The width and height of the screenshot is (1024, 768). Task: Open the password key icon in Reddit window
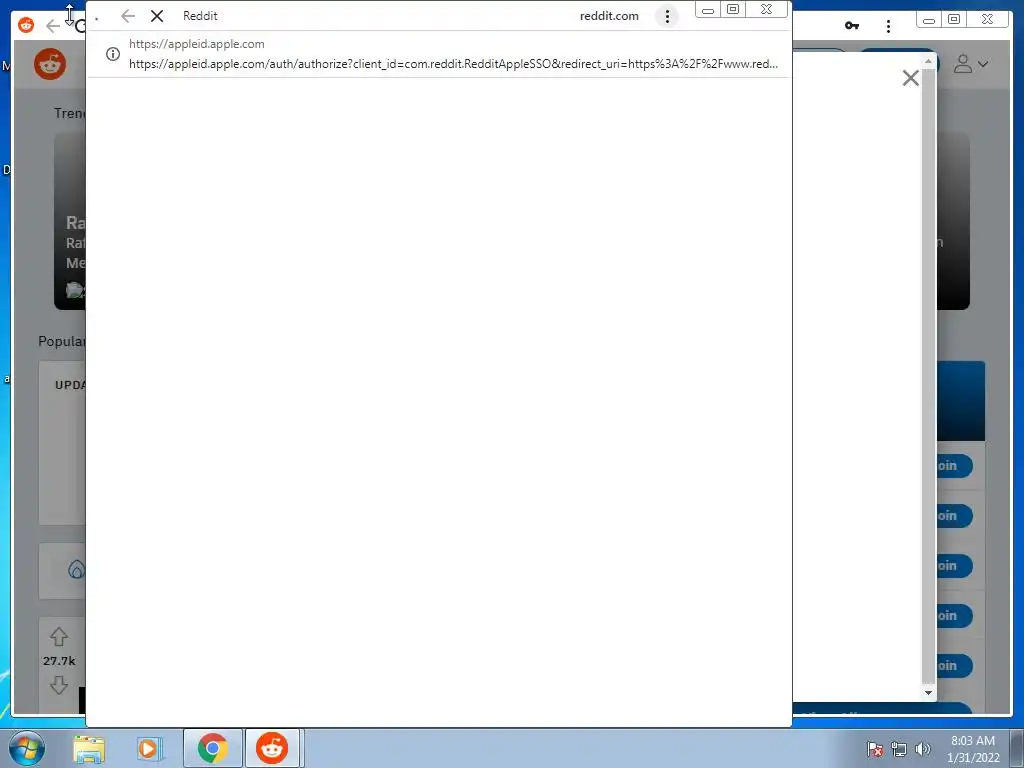pyautogui.click(x=852, y=25)
